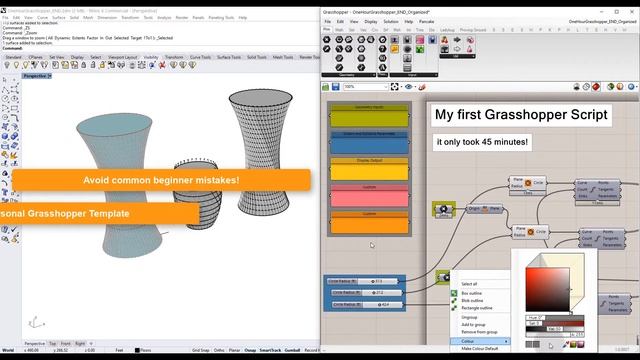Image resolution: width=640 pixels, height=360 pixels.
Task: Click first light bulb hide icon in Rhino
Action: 7,65
